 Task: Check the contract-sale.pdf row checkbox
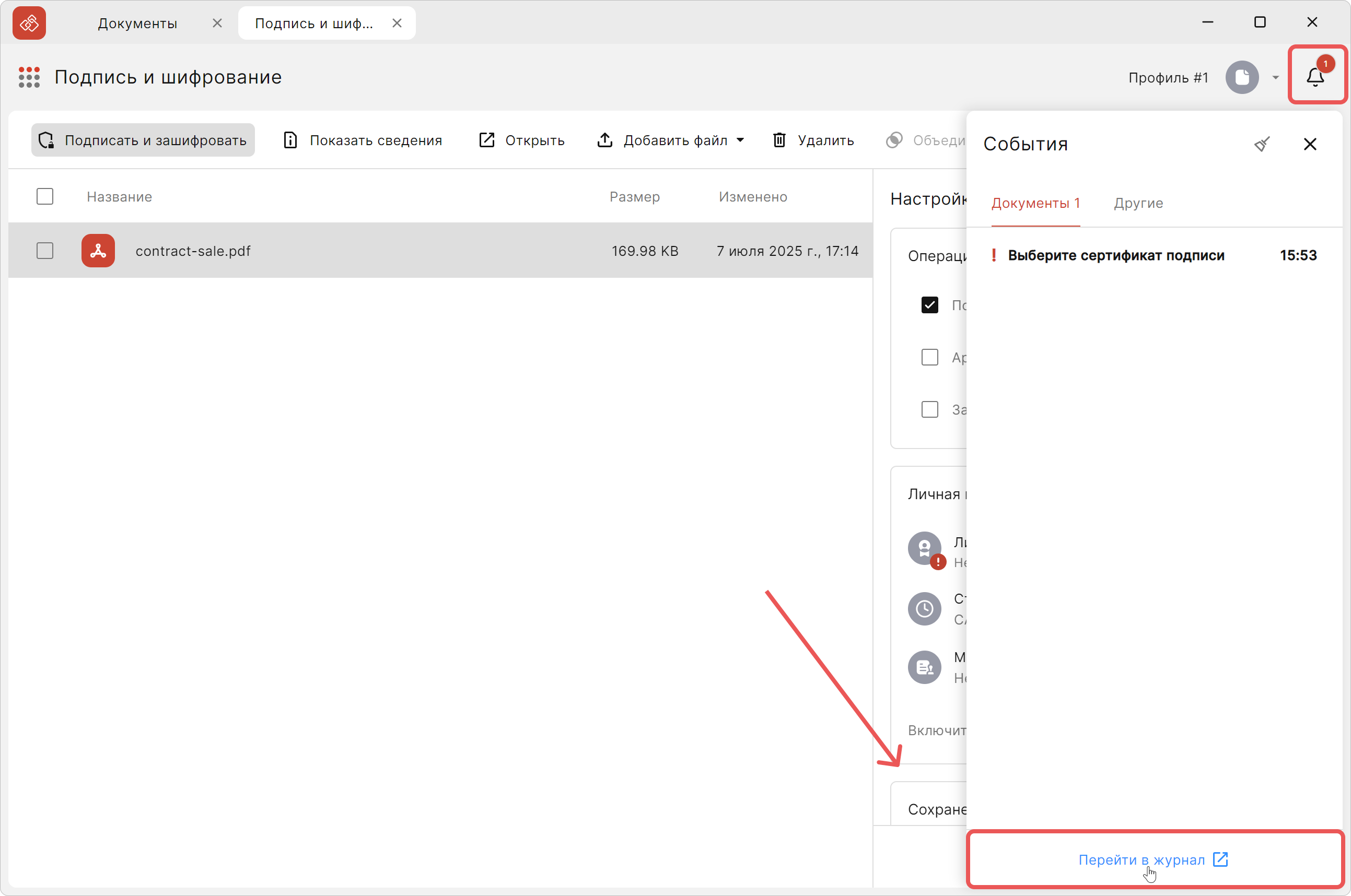44,251
